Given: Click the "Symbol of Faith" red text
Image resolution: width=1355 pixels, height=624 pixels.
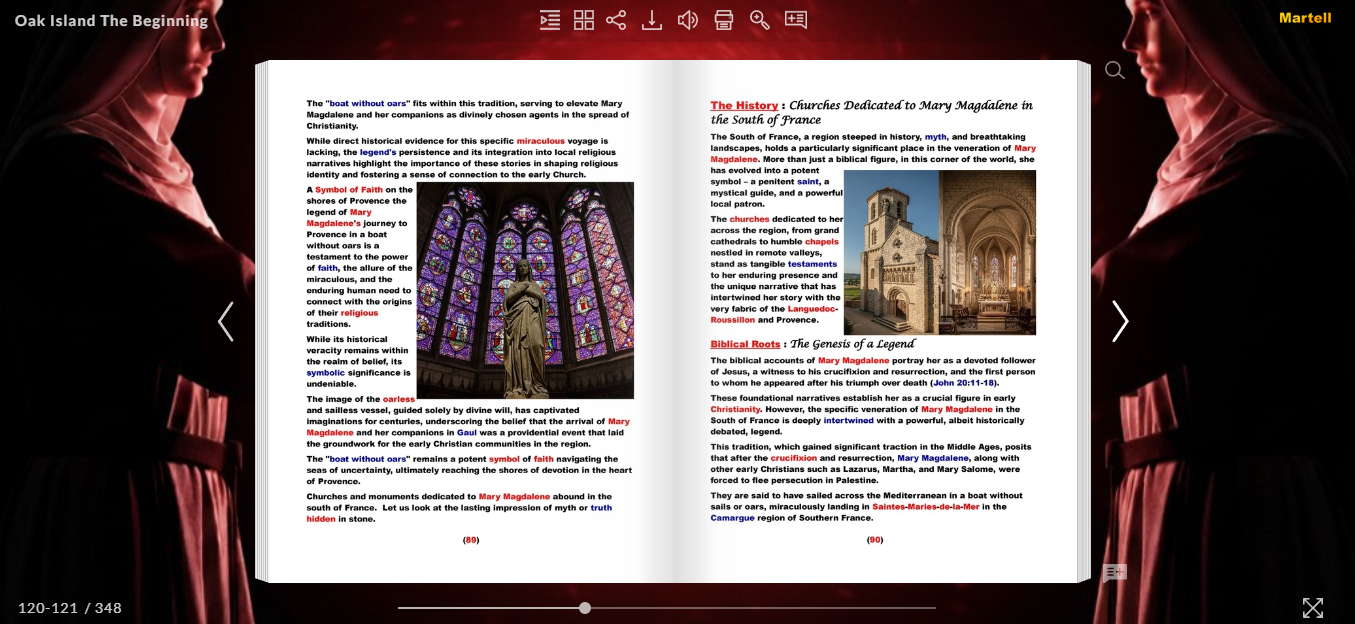Looking at the screenshot, I should [349, 190].
